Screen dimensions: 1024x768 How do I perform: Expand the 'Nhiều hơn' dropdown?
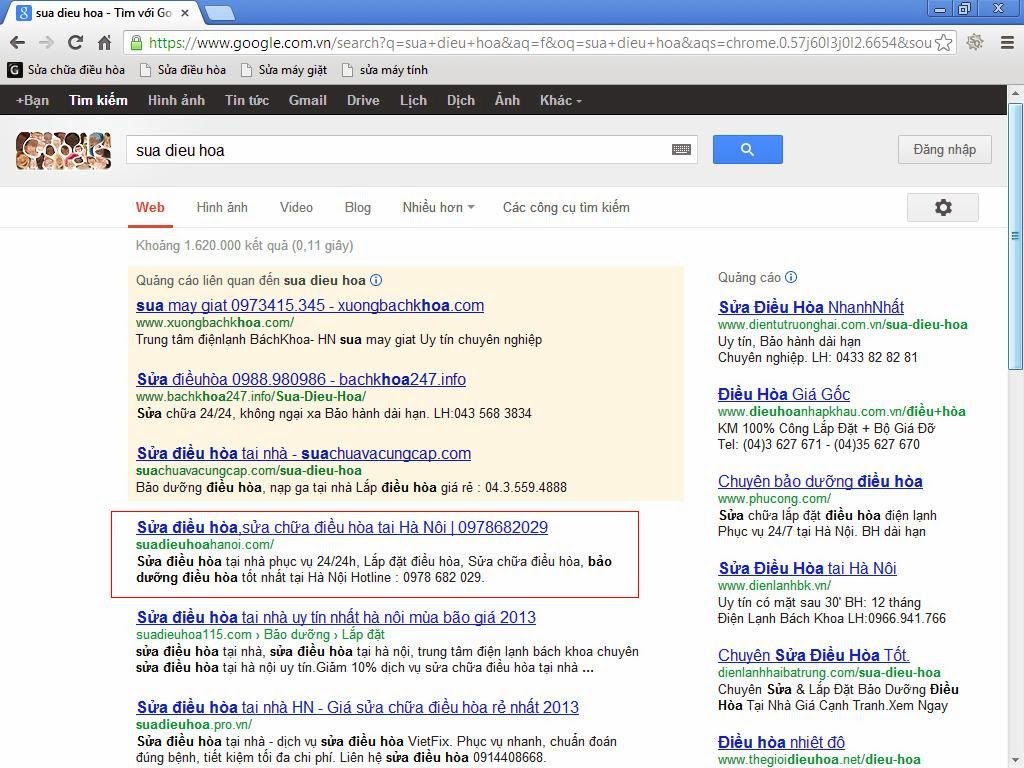pyautogui.click(x=438, y=208)
